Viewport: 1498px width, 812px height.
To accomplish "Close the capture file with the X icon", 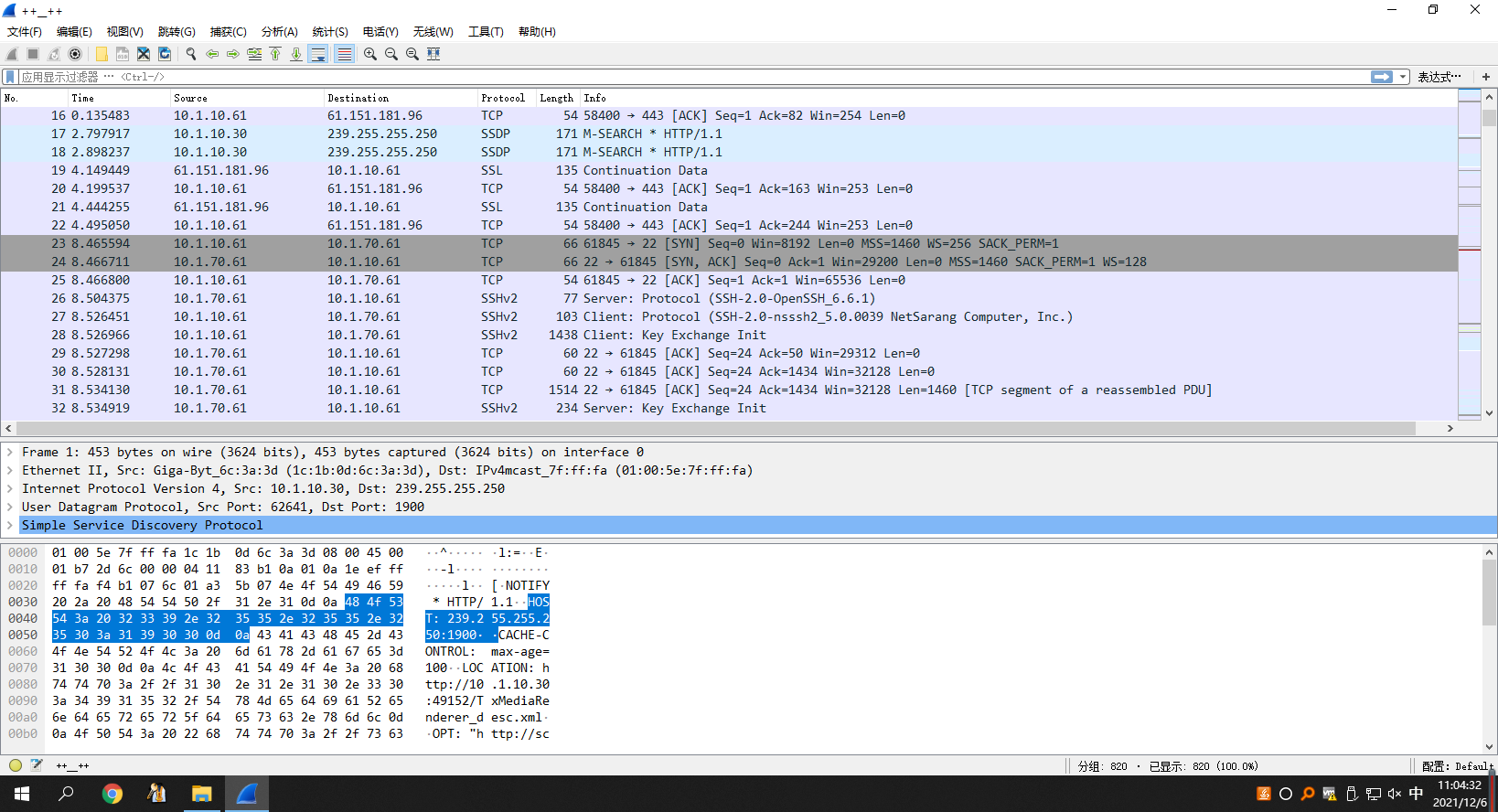I will [x=144, y=54].
